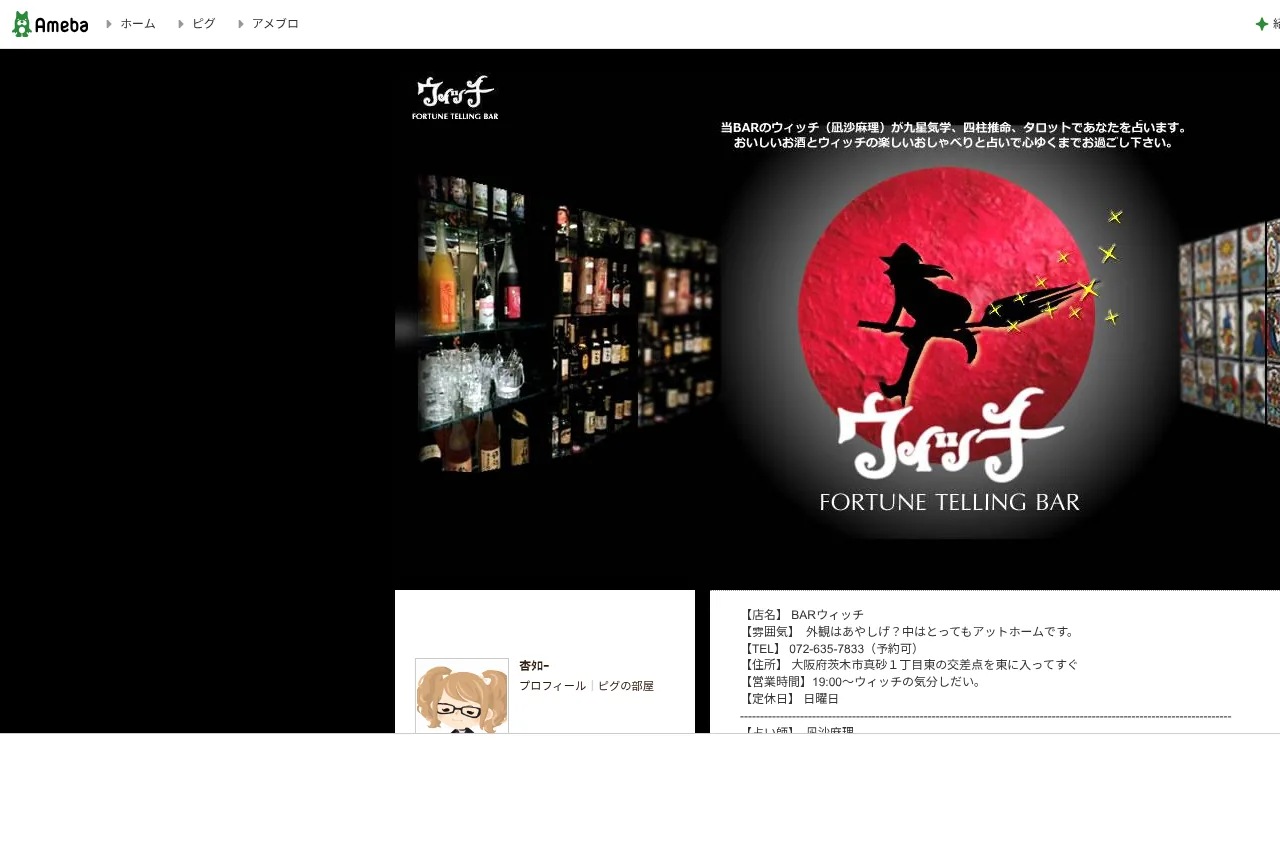Screen dimensions: 1280x860
Task: Click the 【定休日】 日曜日 line
Action: pos(790,699)
